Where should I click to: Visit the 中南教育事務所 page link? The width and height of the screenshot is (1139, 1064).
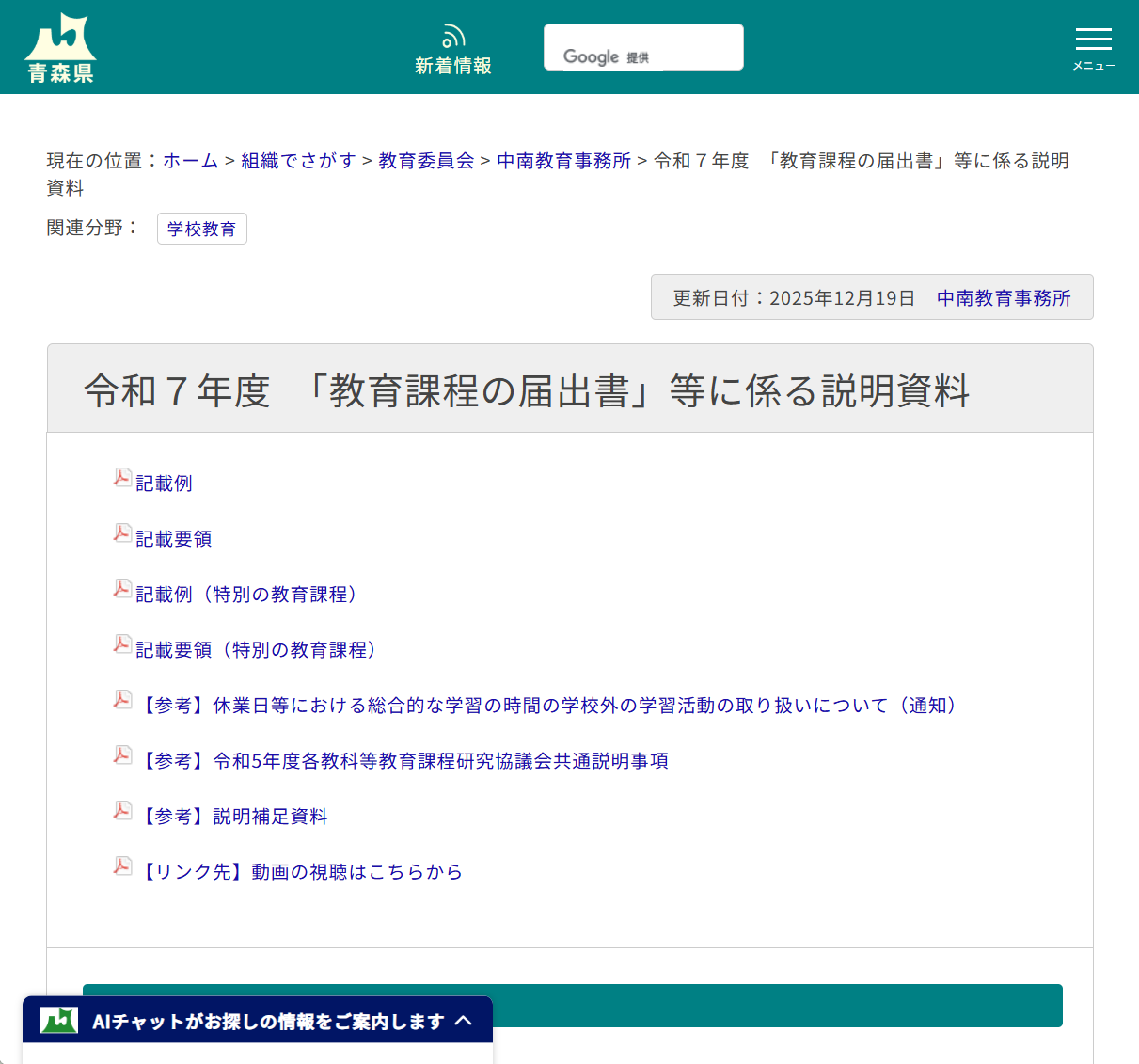[x=562, y=161]
